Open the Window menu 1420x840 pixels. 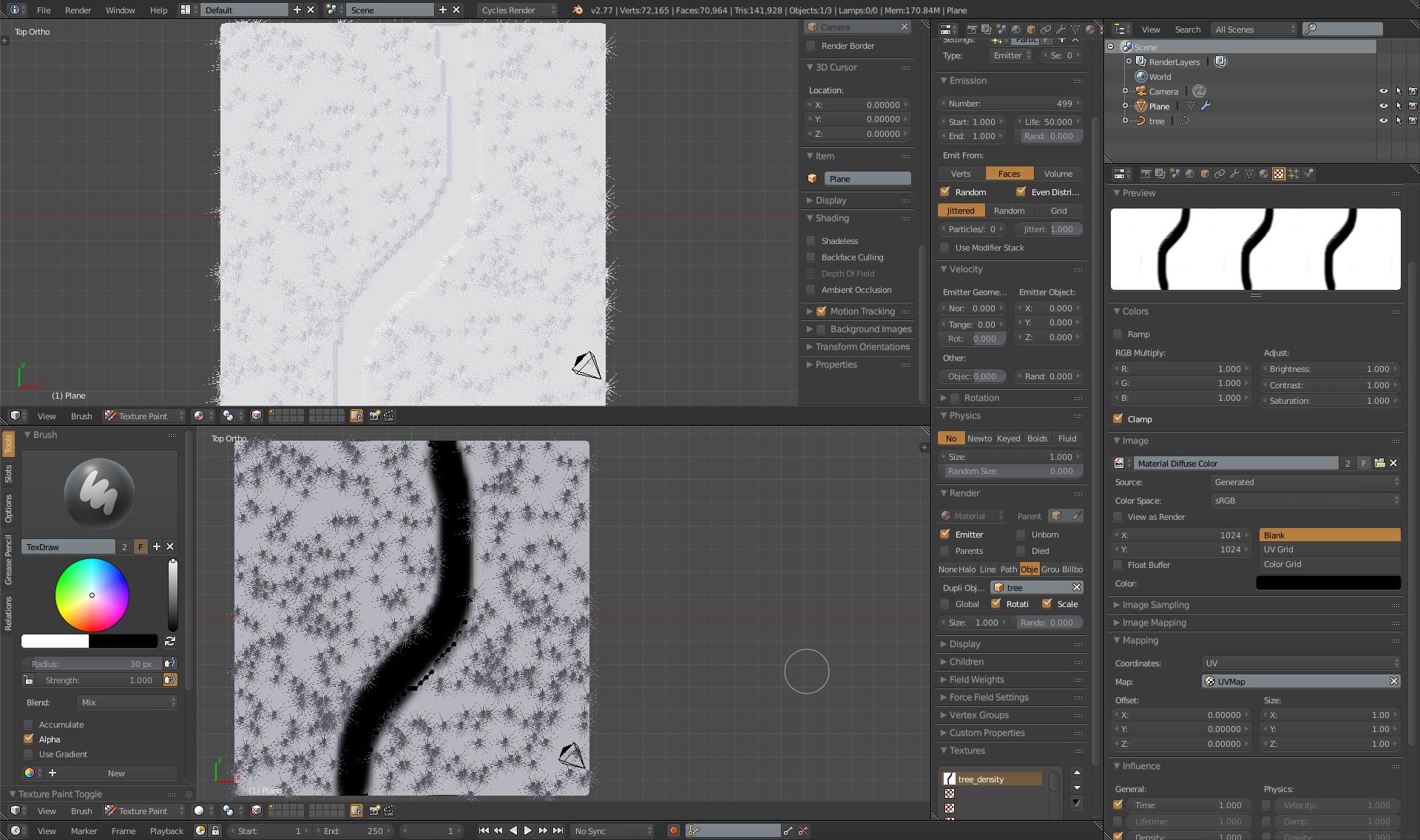point(120,10)
